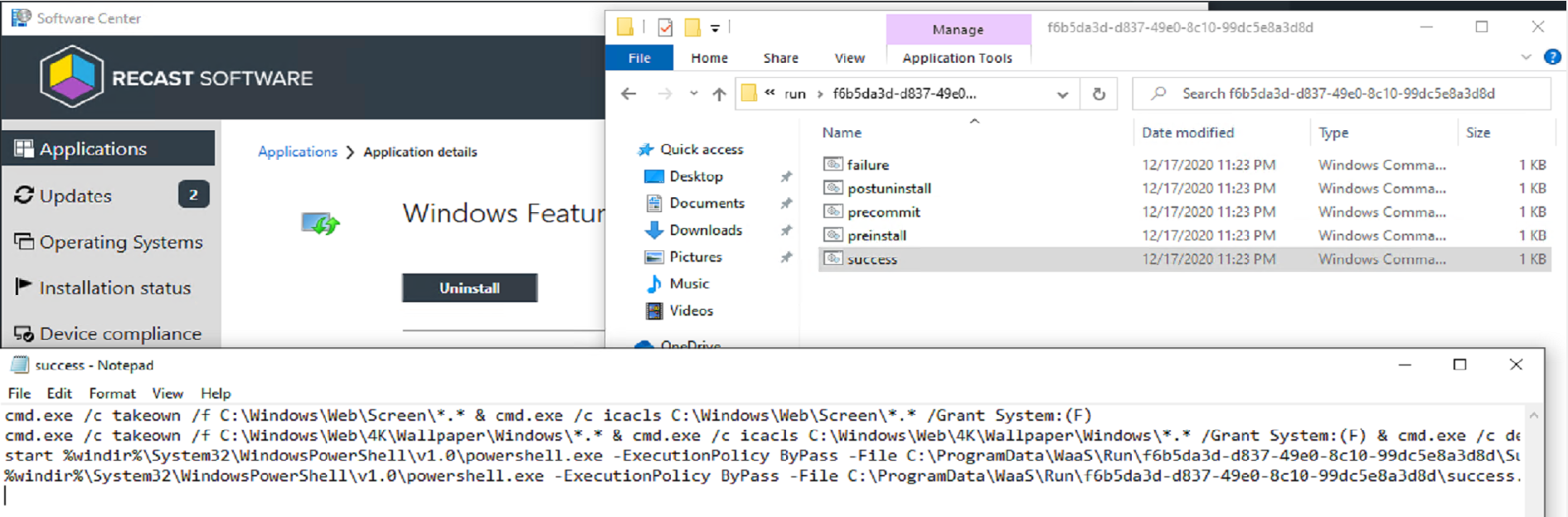Viewport: 1568px width, 517px height.
Task: Click properties icon in quick access toolbar
Action: pyautogui.click(x=665, y=27)
